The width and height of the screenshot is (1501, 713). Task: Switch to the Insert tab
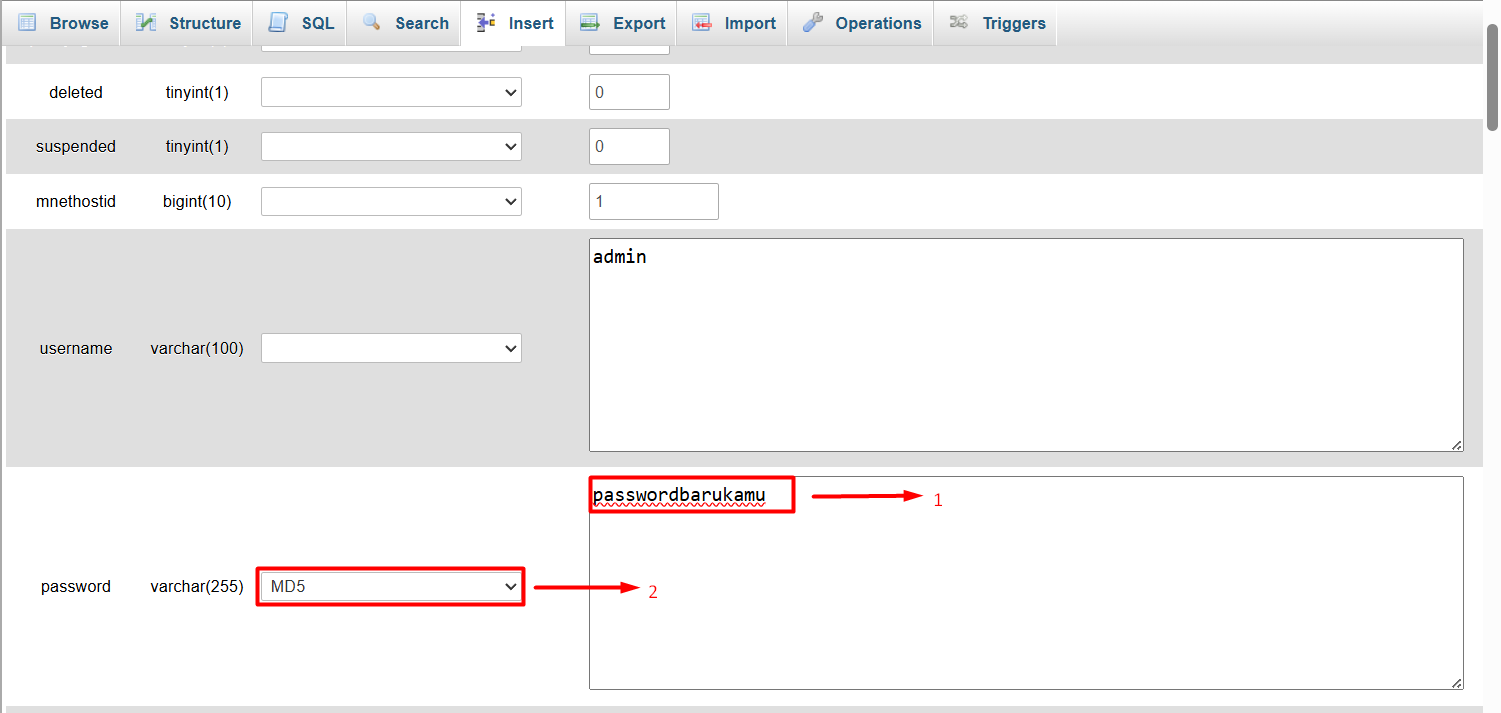coord(514,23)
